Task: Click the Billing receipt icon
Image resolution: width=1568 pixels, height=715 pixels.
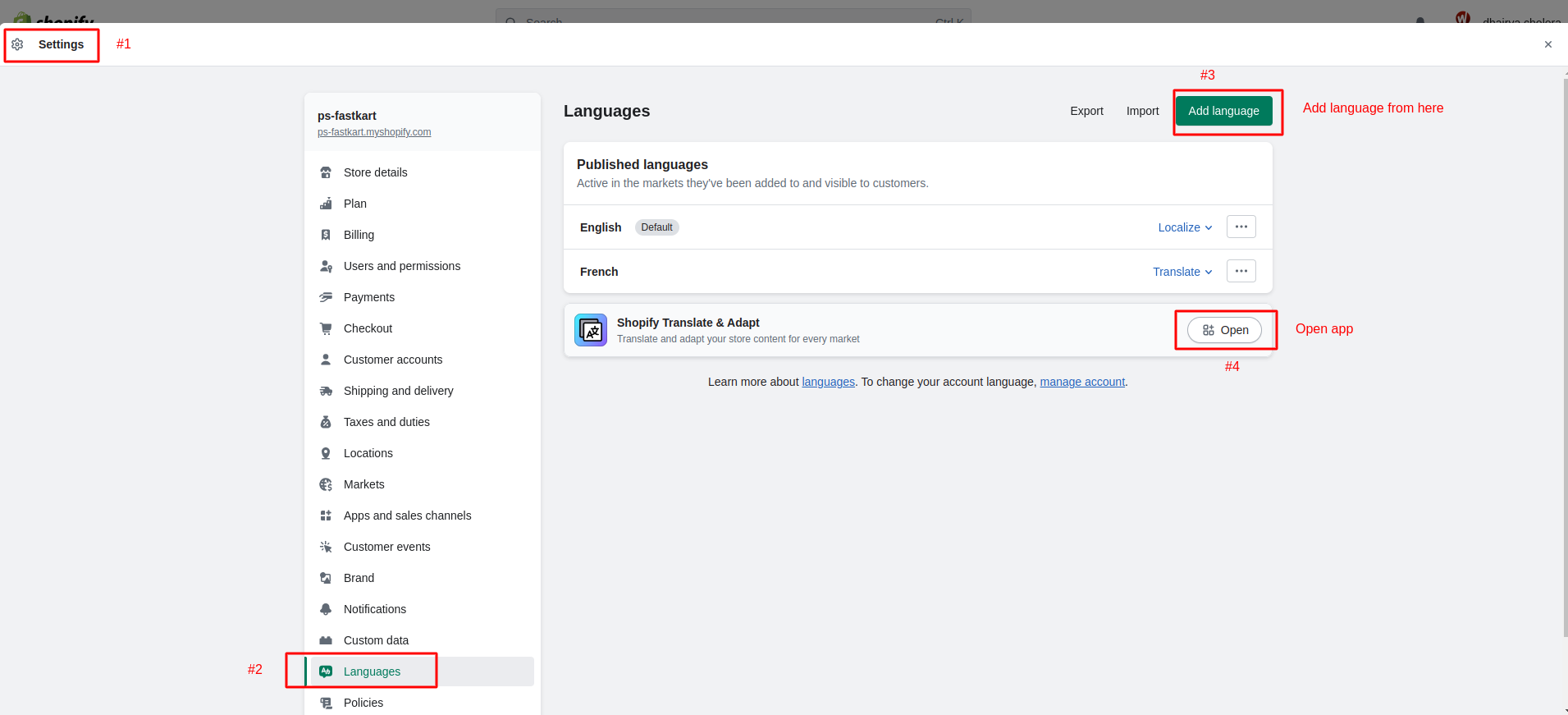Action: point(326,235)
